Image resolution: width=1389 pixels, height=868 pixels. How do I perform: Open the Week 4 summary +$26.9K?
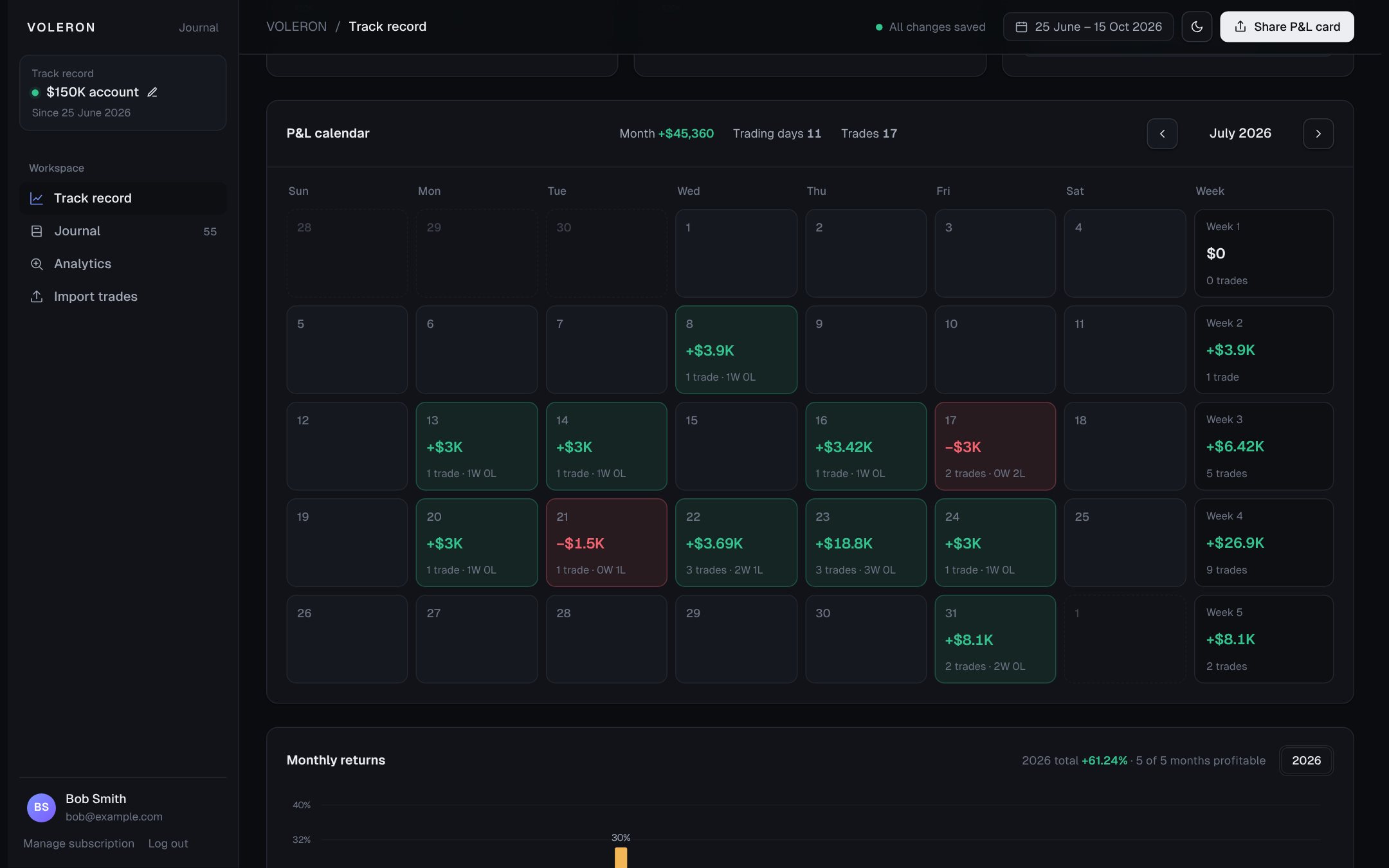pyautogui.click(x=1264, y=542)
